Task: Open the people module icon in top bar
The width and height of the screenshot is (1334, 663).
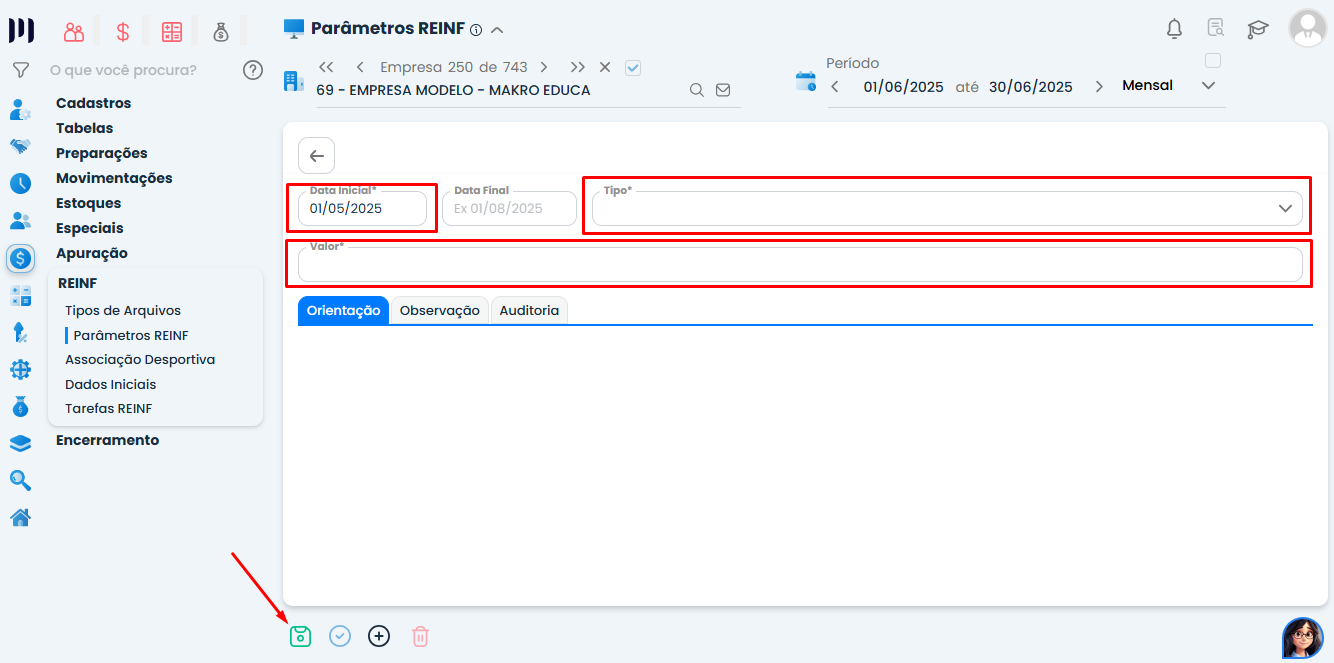Action: pos(74,32)
